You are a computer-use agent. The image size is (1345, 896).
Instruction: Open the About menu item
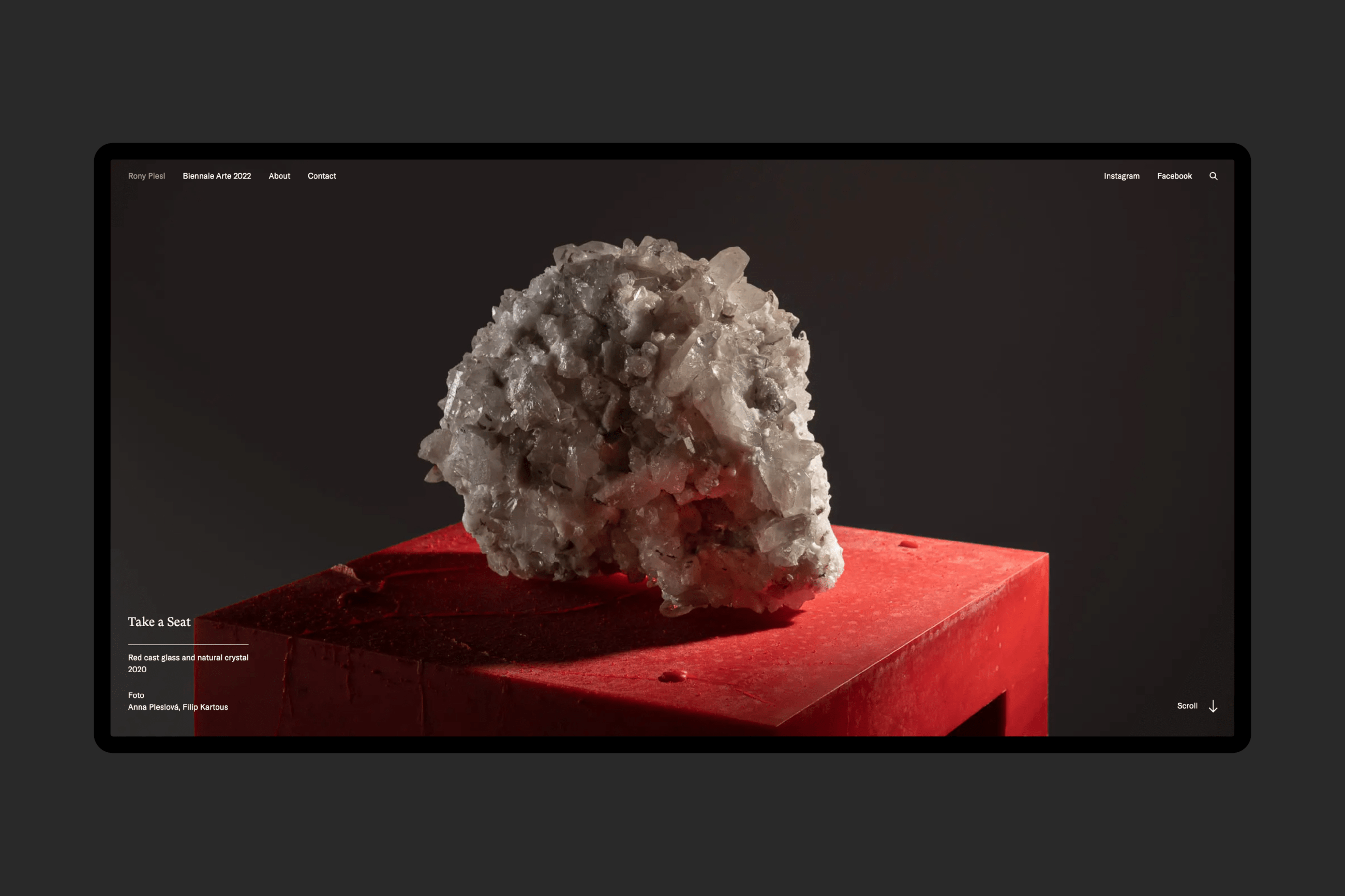(279, 176)
